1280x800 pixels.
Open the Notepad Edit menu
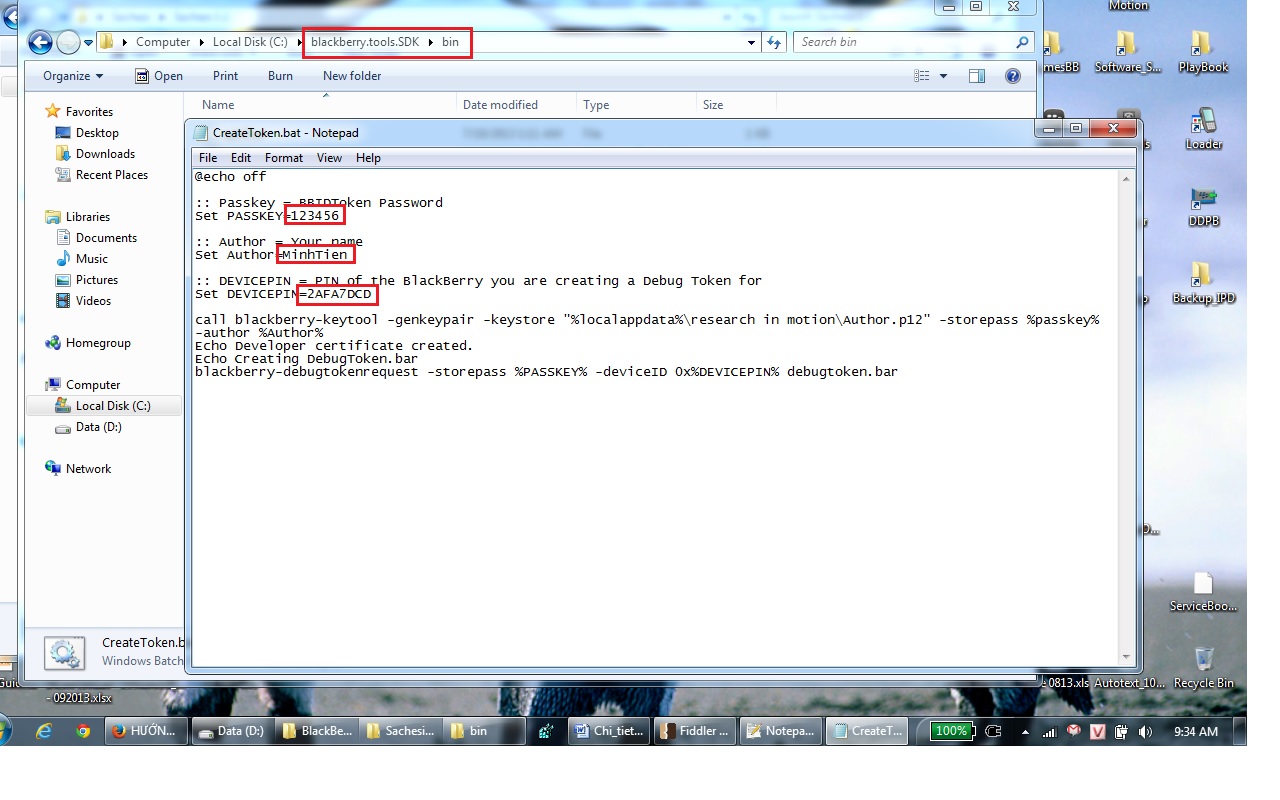click(x=241, y=158)
